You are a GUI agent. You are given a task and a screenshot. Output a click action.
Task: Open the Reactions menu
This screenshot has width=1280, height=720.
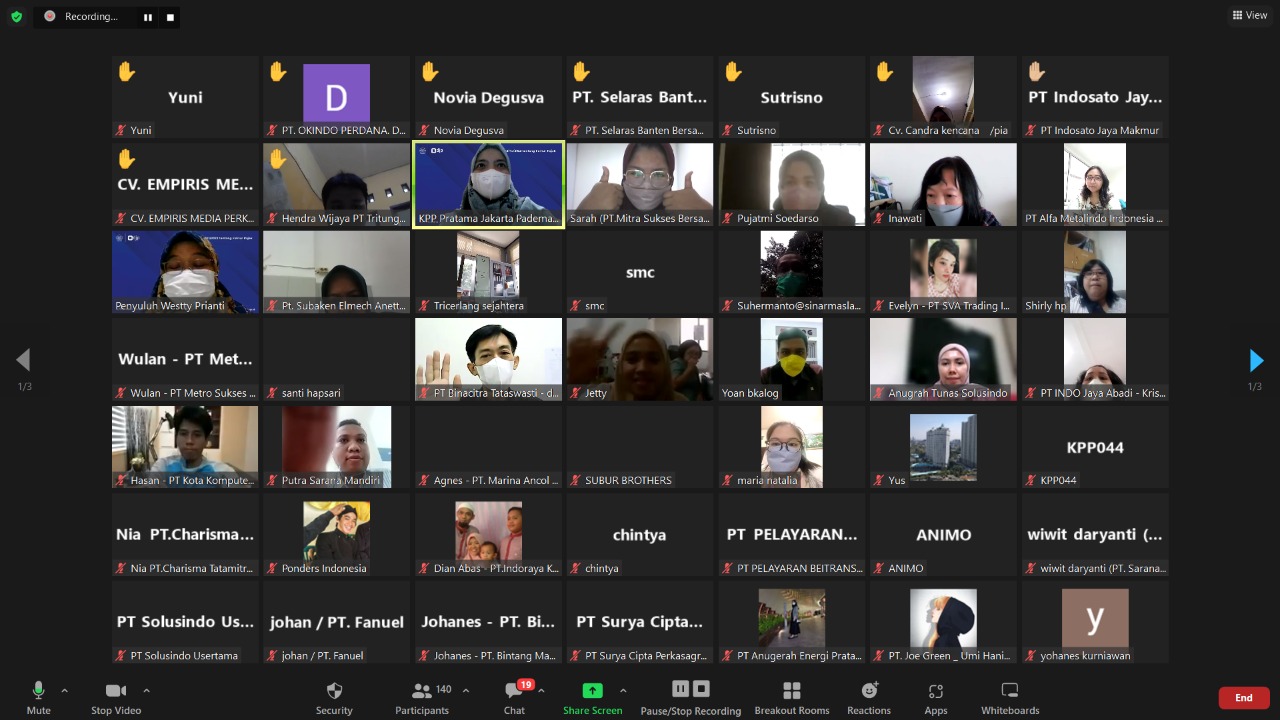(869, 691)
